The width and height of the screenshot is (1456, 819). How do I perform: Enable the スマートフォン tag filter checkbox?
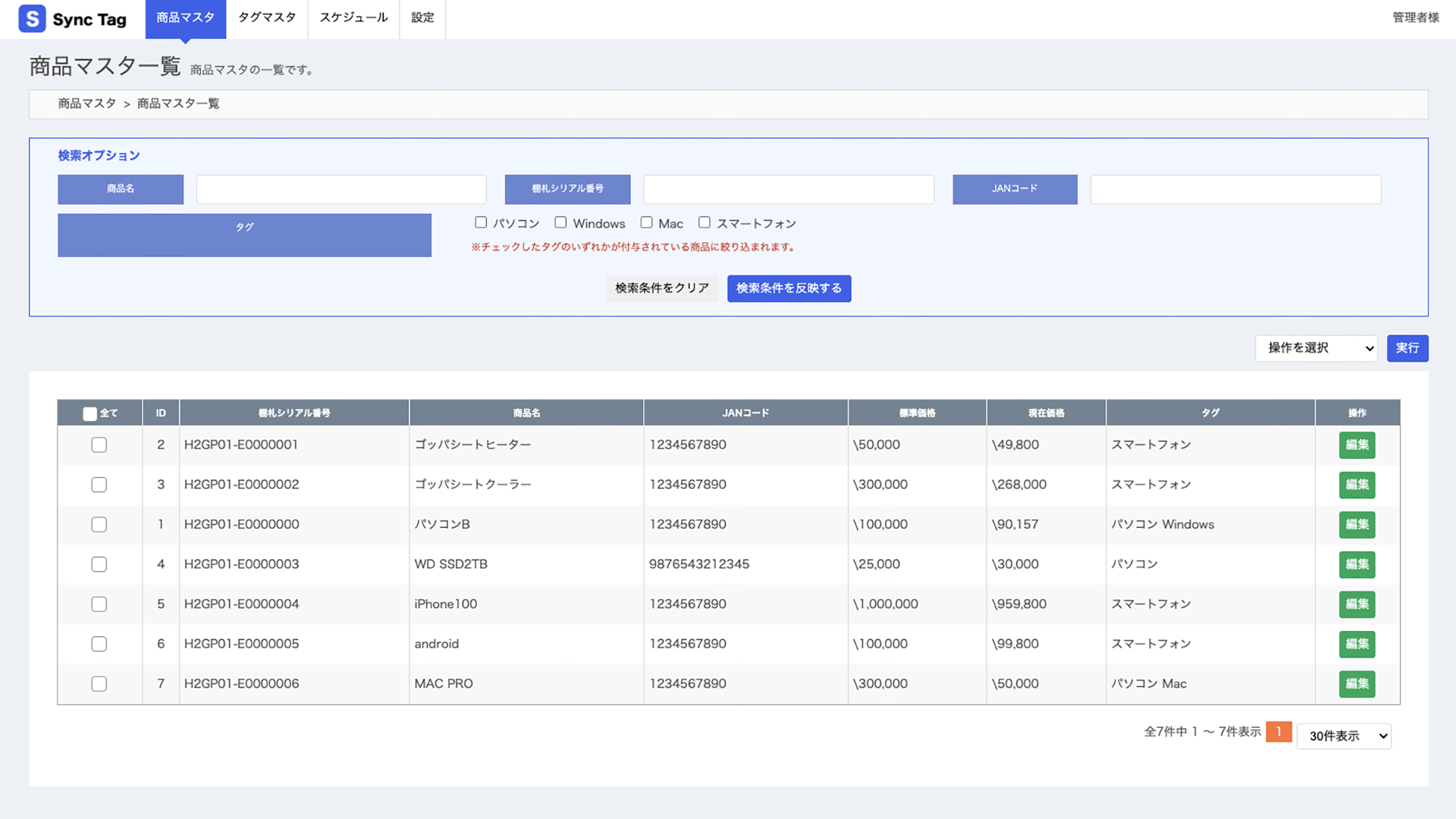click(704, 223)
